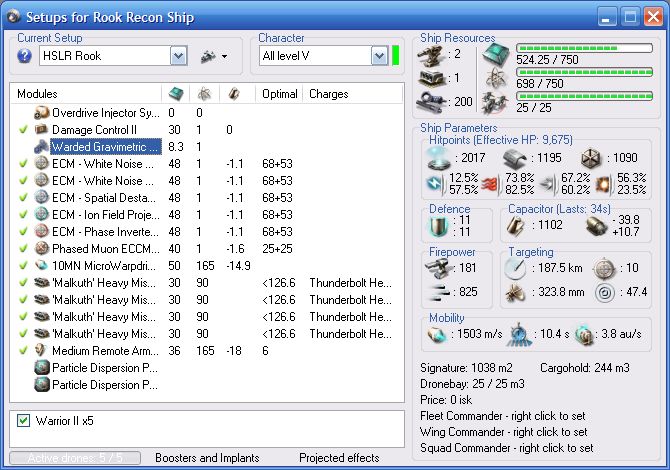The image size is (670, 470).
Task: Click the targeting range icon showing 187.5 km
Action: pyautogui.click(x=515, y=268)
